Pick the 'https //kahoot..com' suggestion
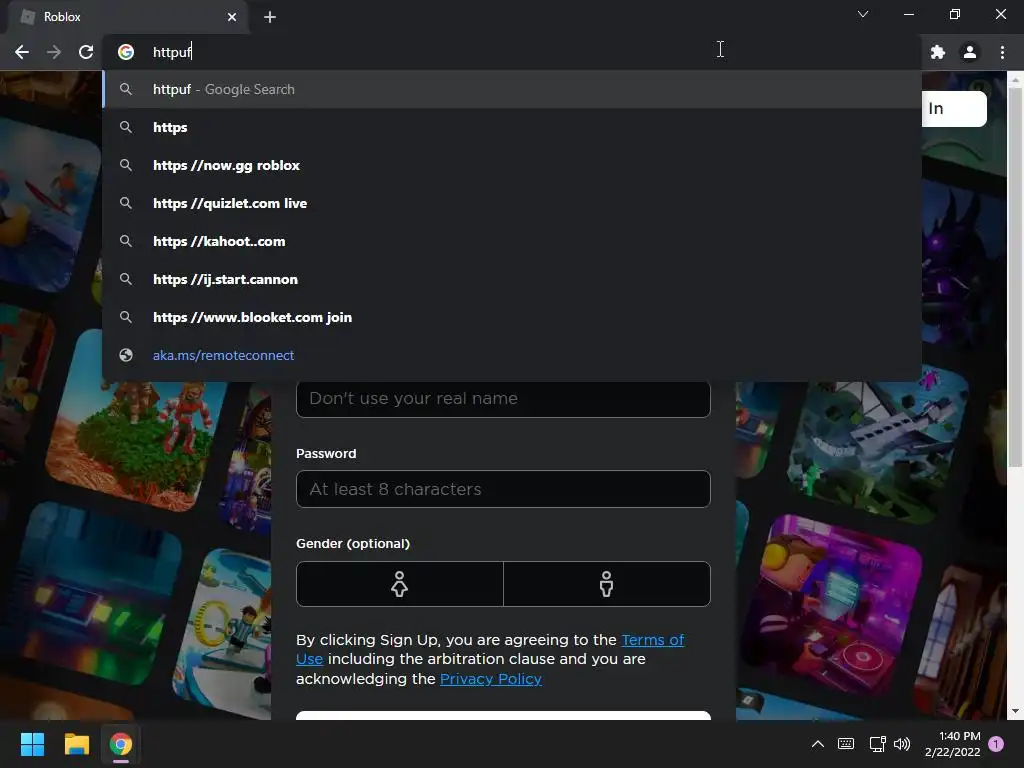 click(x=512, y=241)
